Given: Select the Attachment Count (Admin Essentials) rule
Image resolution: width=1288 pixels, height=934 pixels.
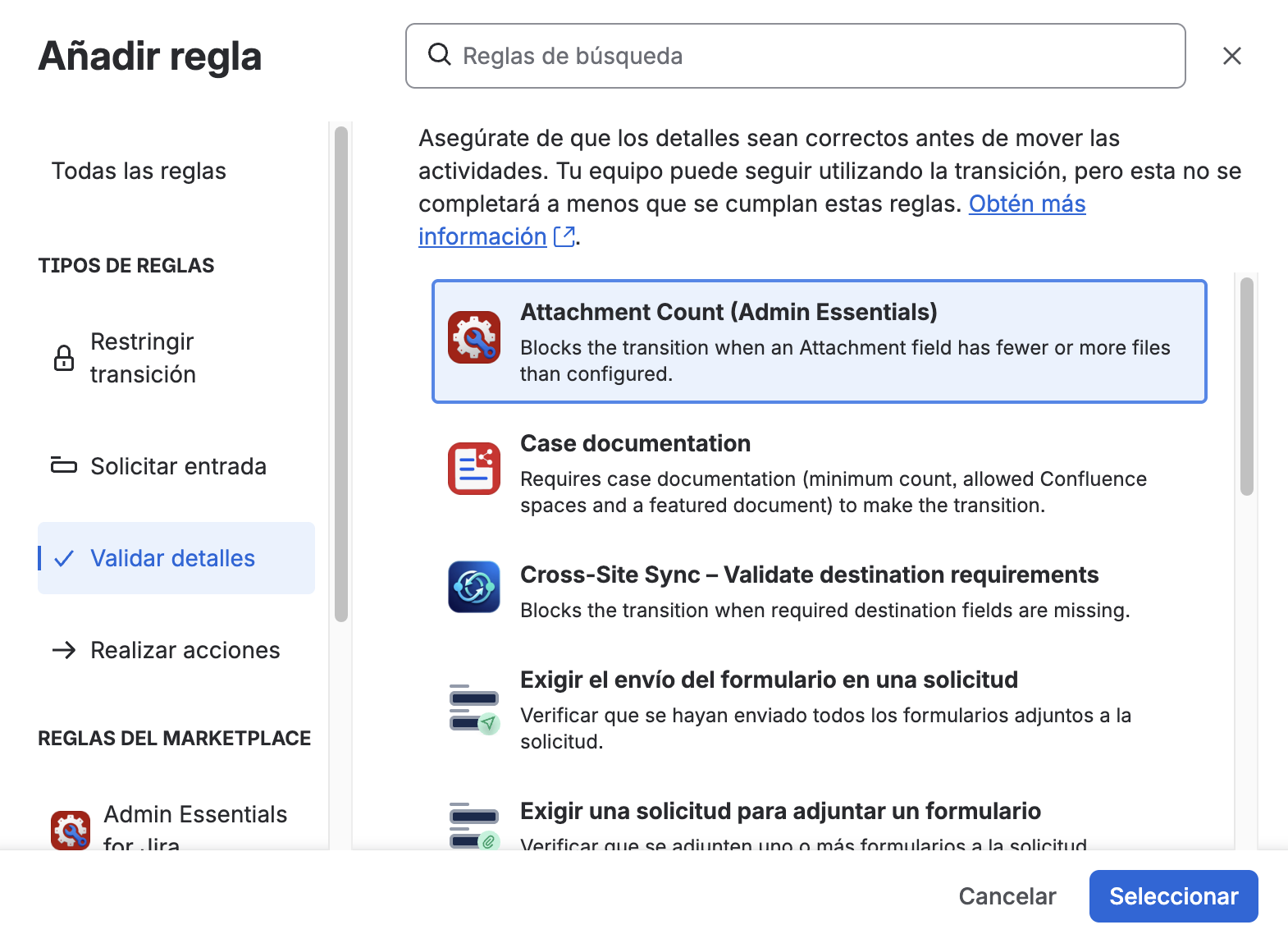Looking at the screenshot, I should pos(820,341).
